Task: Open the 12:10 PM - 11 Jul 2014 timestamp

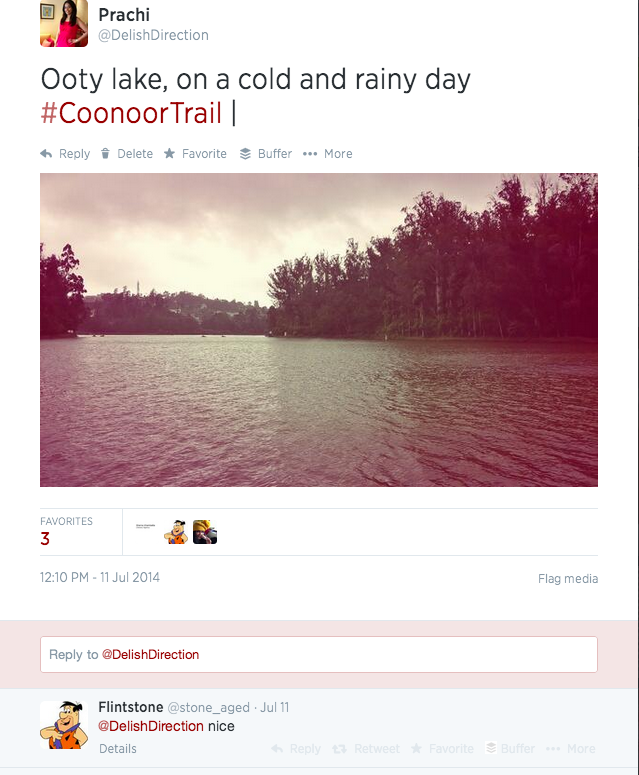Action: pyautogui.click(x=100, y=578)
